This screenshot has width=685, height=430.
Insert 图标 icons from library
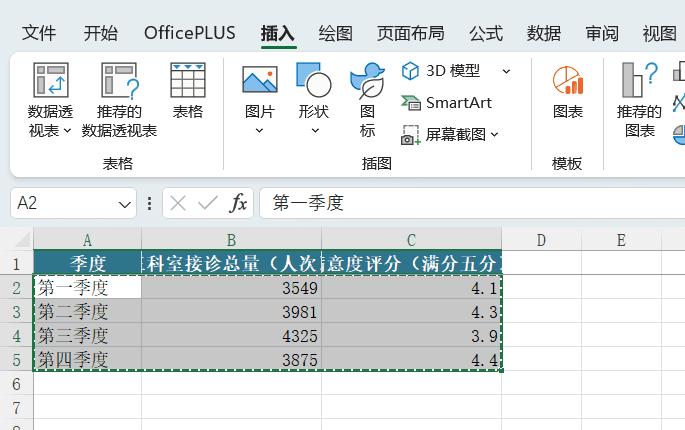pos(367,101)
